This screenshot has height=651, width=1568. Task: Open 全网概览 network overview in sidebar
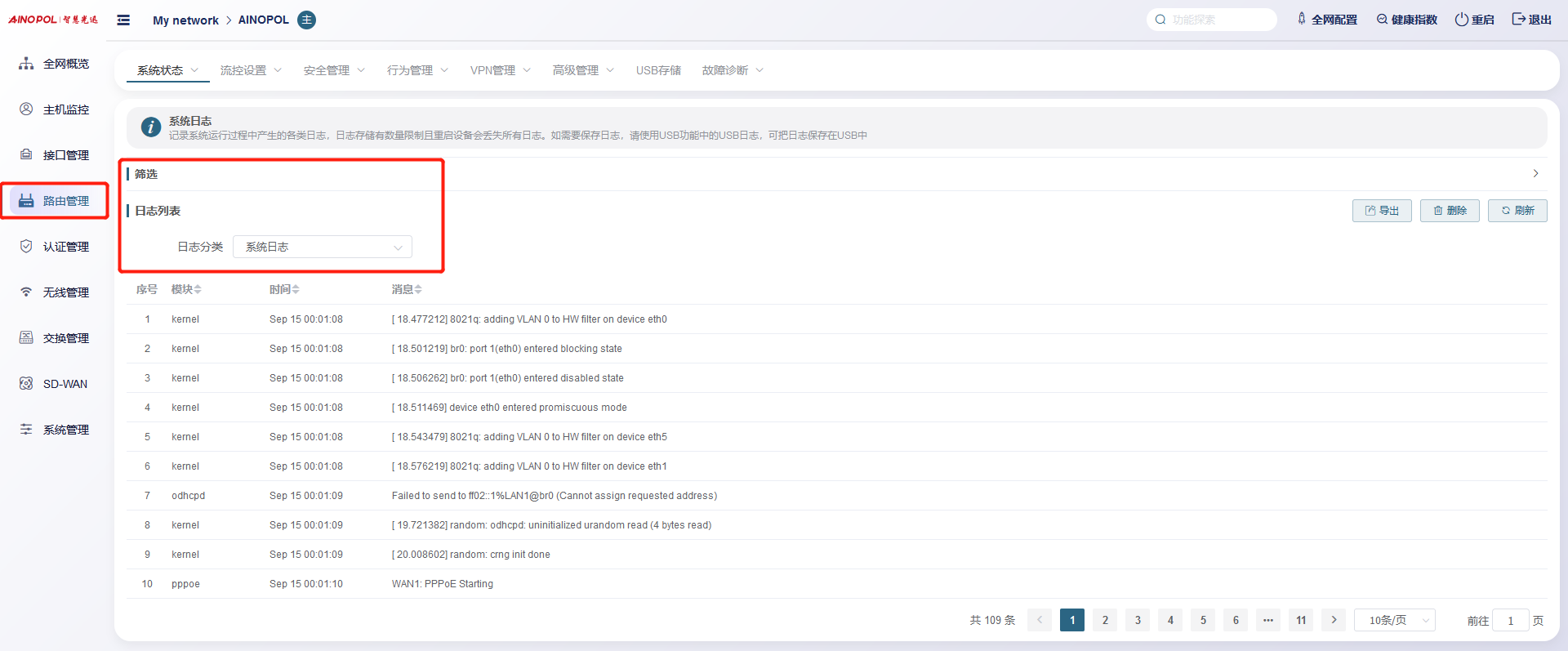55,64
